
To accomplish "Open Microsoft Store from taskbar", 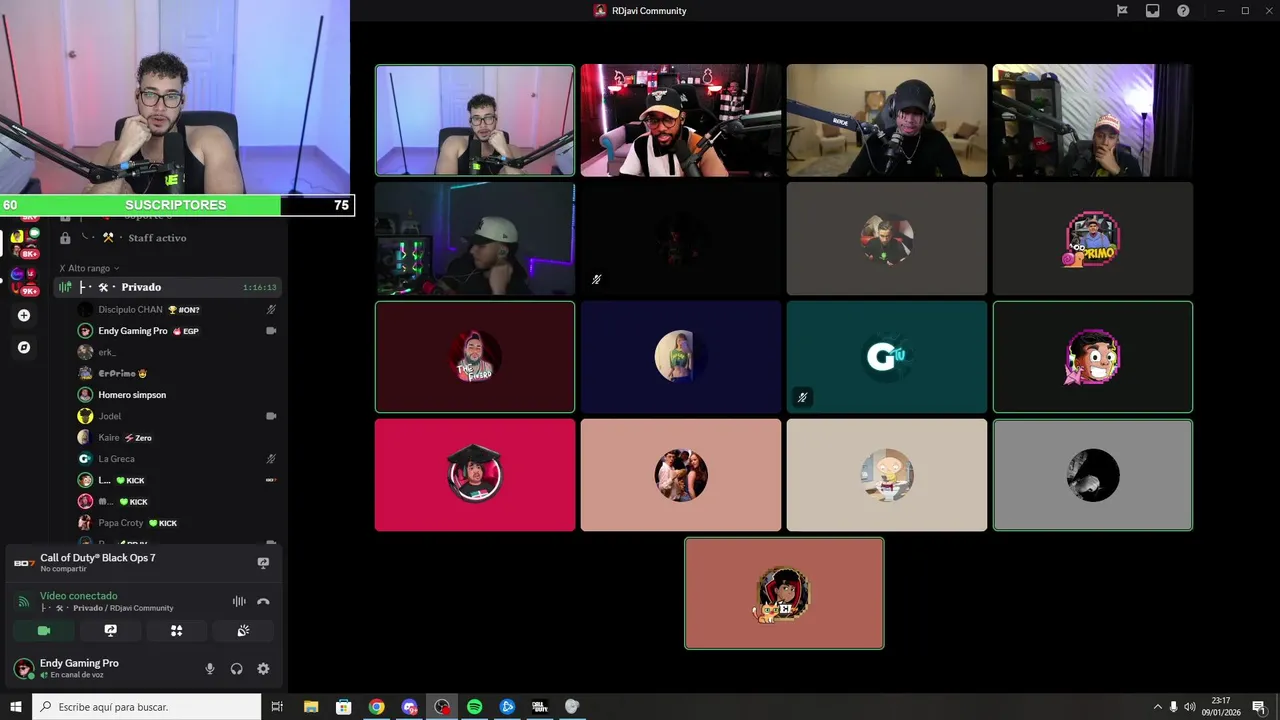I will (x=343, y=707).
